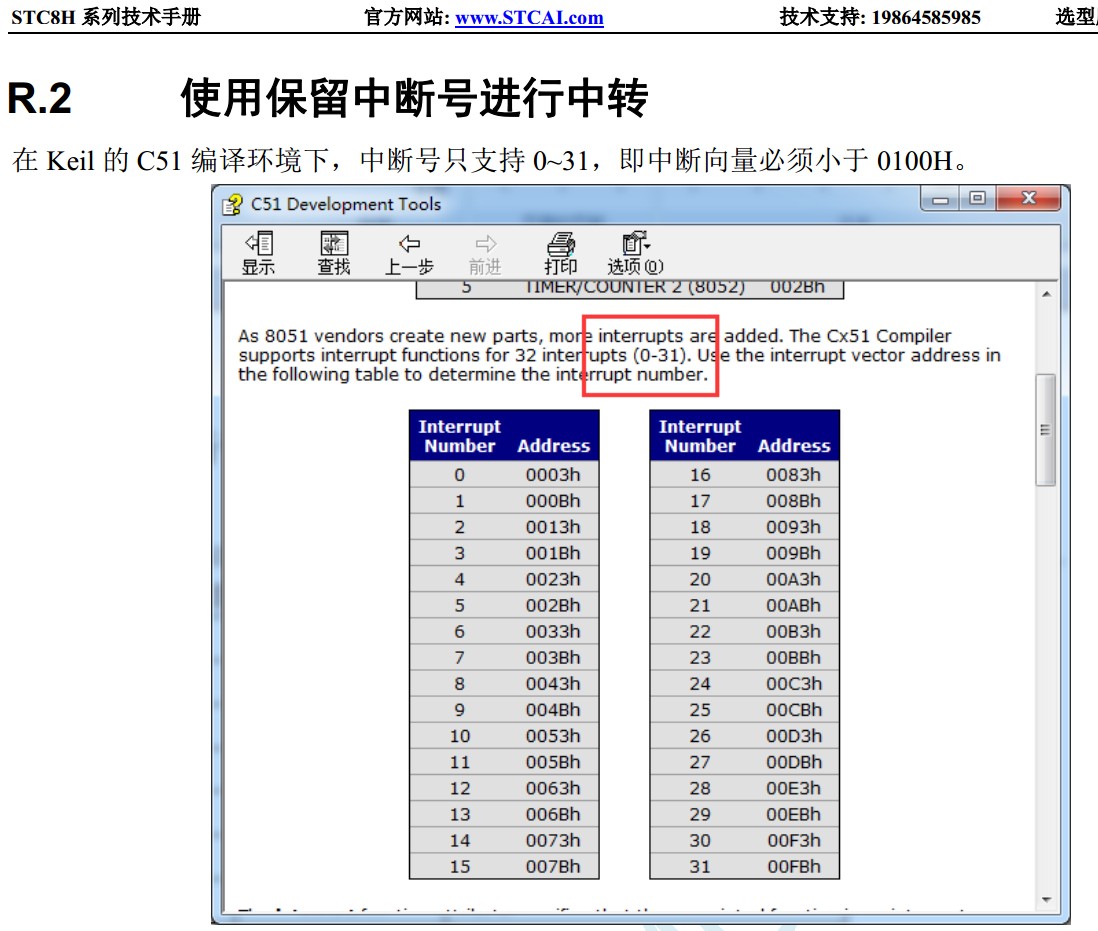Click address cell 0003h

click(x=553, y=475)
